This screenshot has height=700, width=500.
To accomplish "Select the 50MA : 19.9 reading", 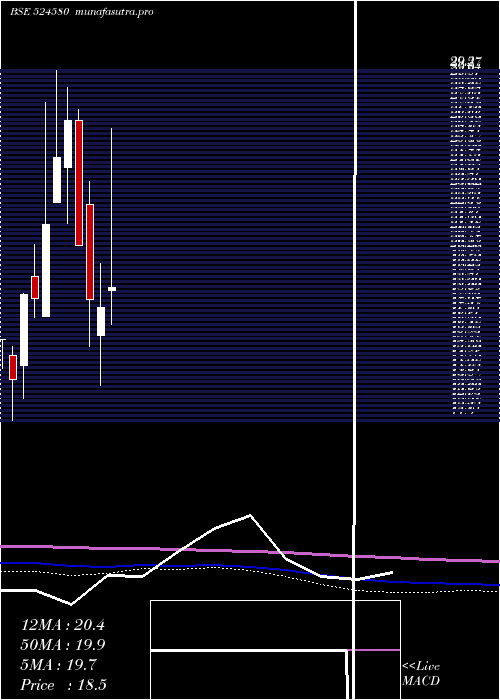I will tap(63, 645).
